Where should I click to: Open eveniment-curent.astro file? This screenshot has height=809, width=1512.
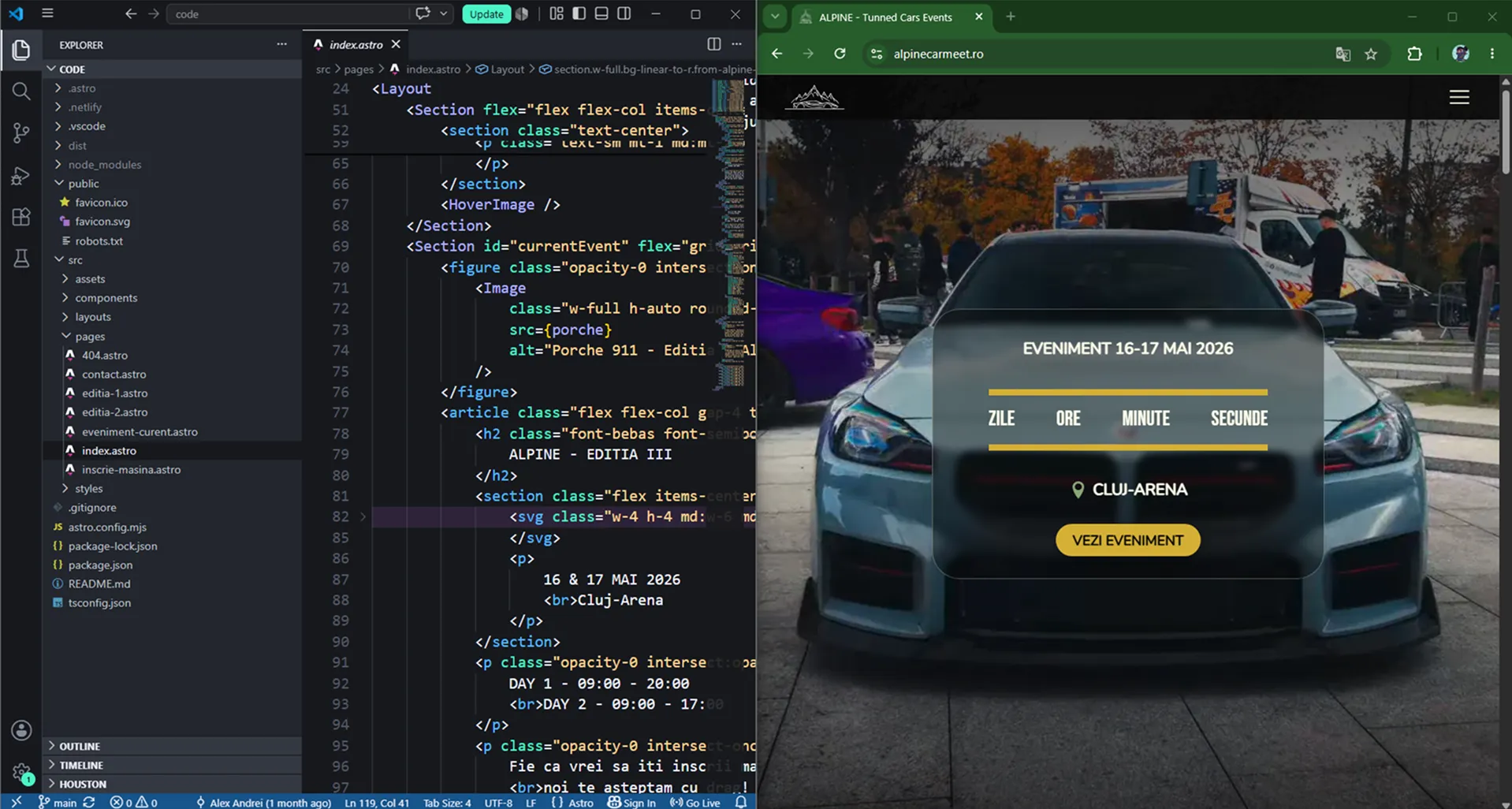point(140,431)
